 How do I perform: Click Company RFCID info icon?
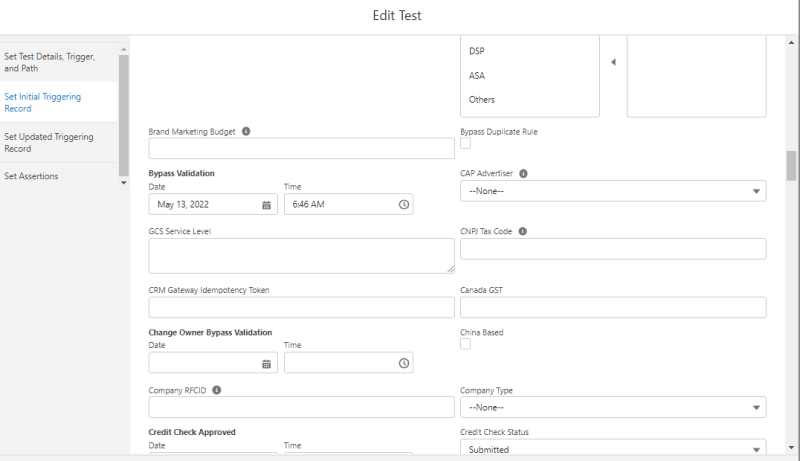(x=216, y=391)
